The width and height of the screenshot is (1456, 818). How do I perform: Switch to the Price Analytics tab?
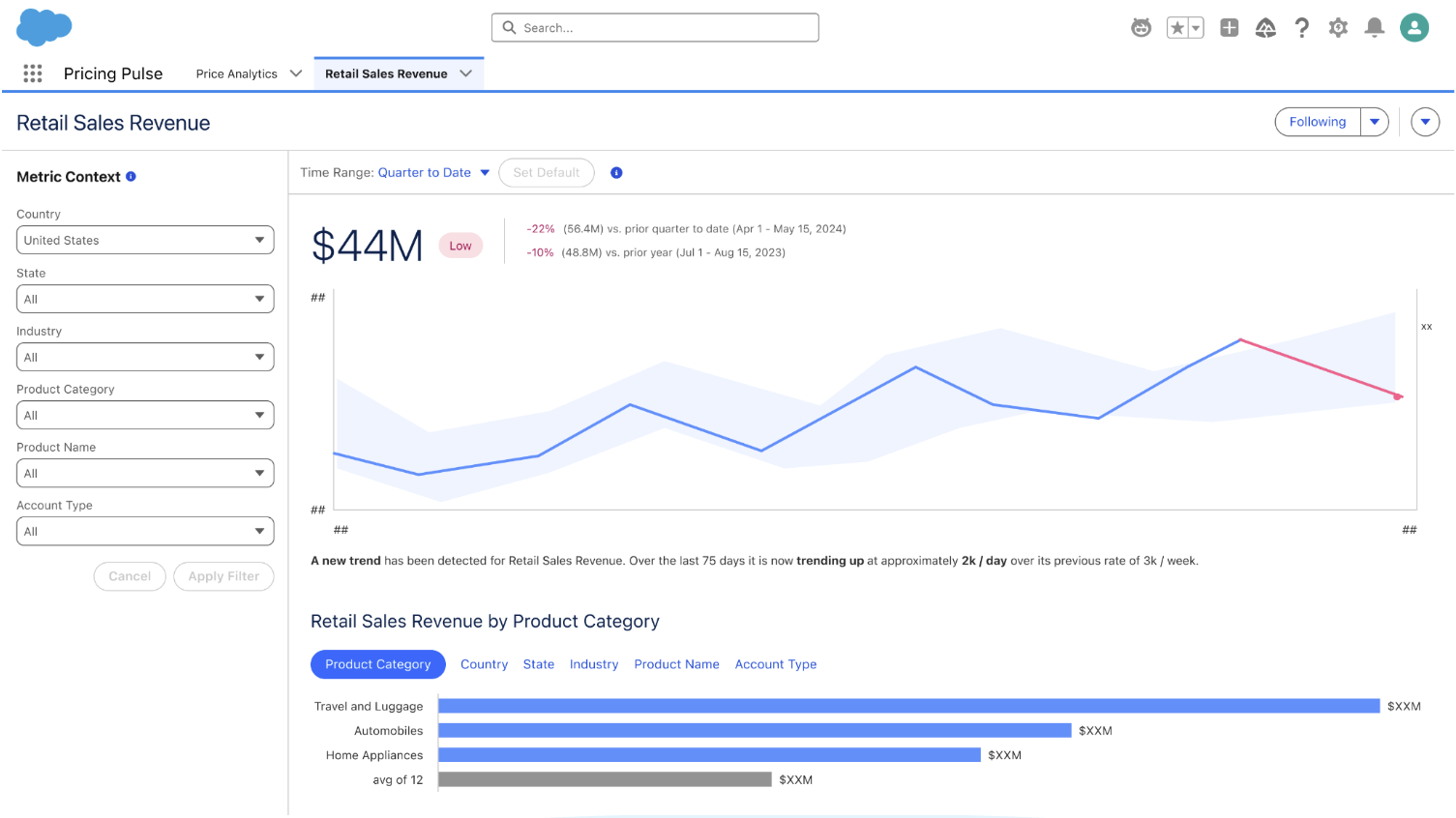point(236,74)
